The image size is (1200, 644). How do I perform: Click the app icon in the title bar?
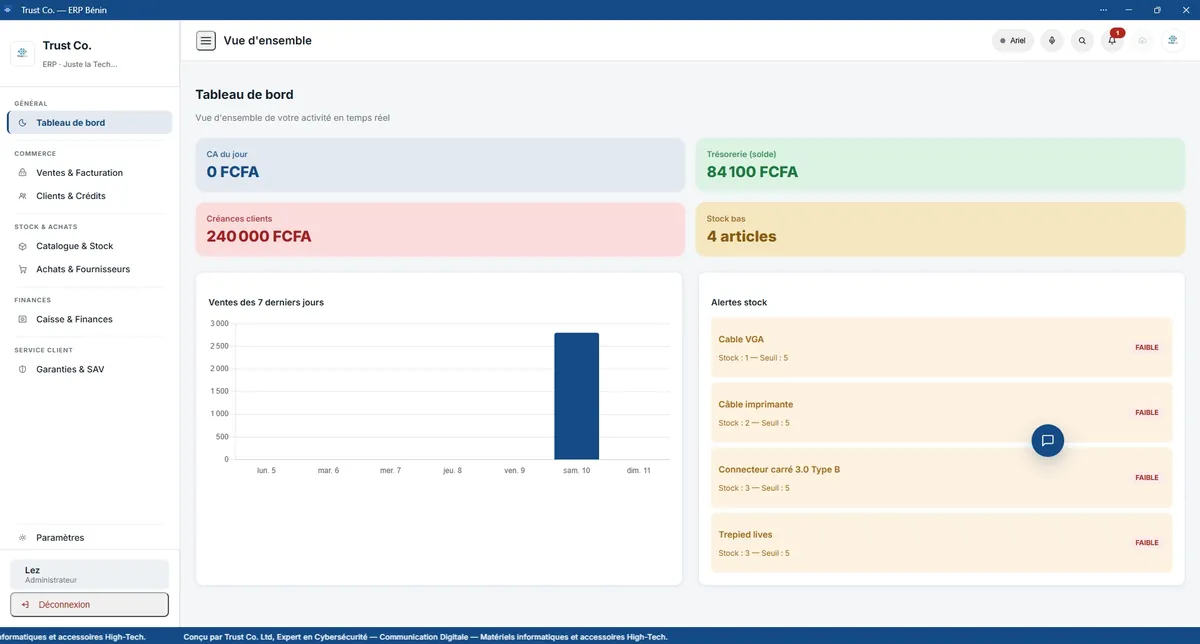(9, 10)
